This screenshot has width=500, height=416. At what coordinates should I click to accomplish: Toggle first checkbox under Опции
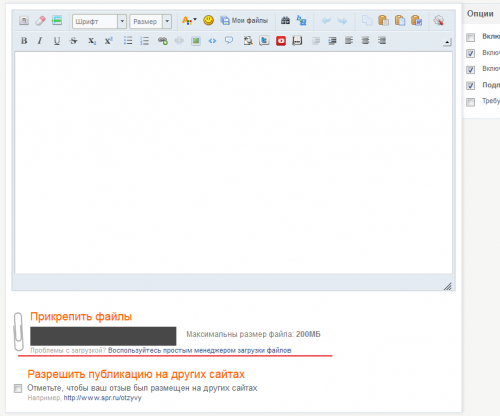tap(470, 37)
